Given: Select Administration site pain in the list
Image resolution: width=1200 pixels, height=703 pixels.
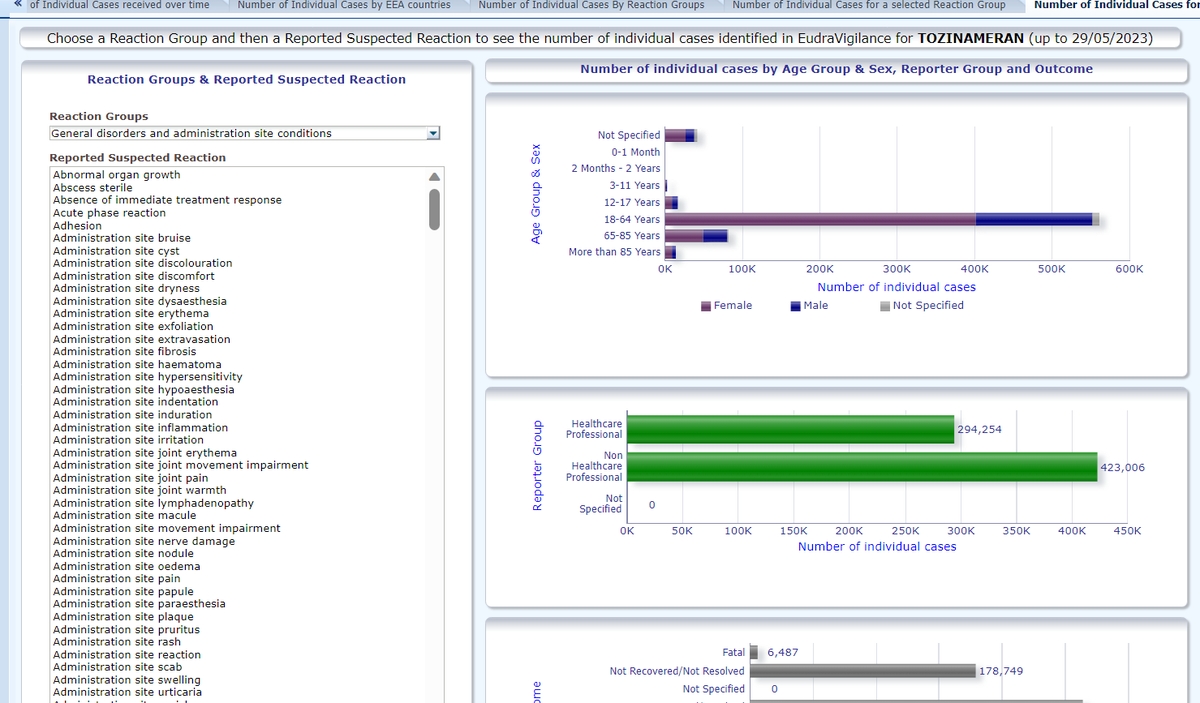Looking at the screenshot, I should (x=116, y=579).
